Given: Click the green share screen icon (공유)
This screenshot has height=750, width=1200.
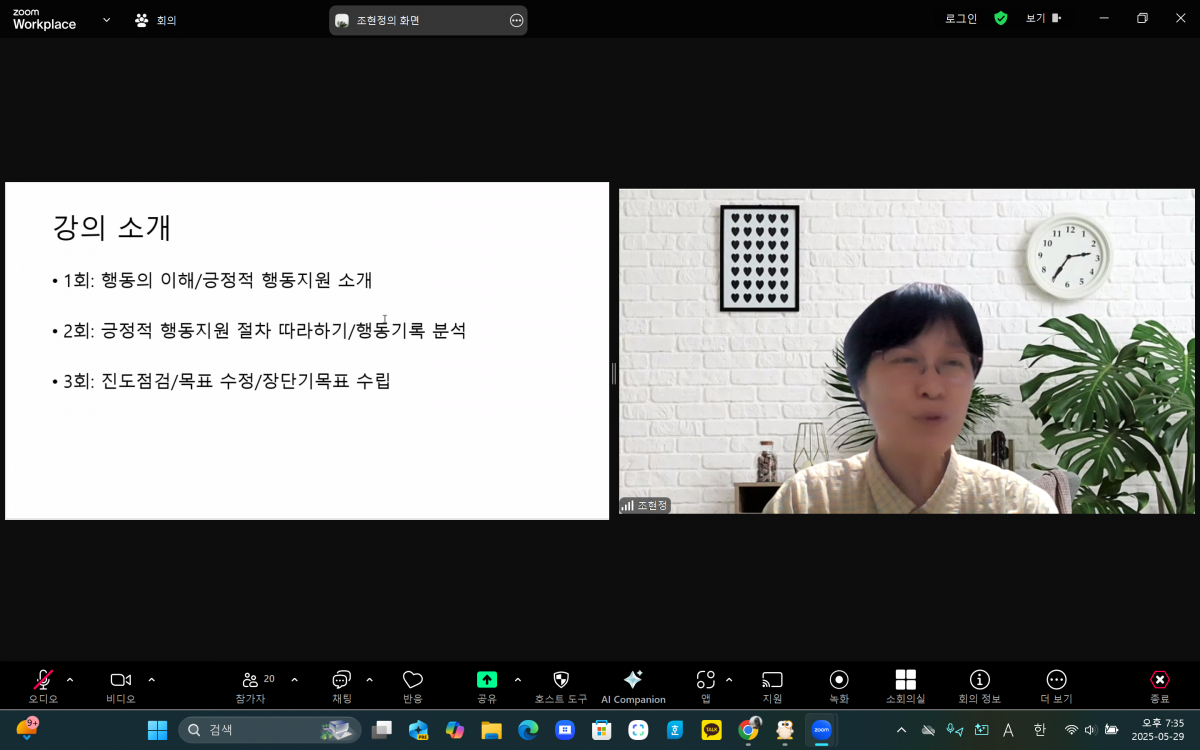Looking at the screenshot, I should coord(487,681).
